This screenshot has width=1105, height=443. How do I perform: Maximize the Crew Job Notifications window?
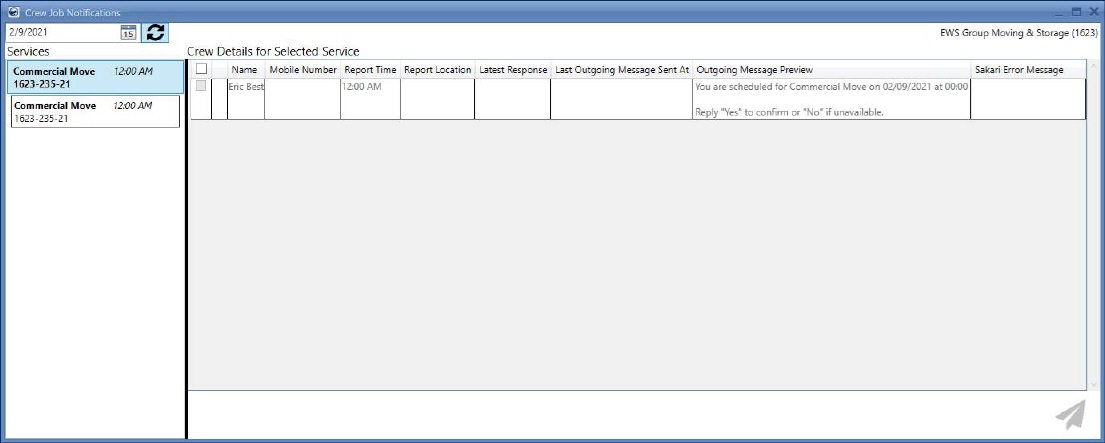pos(1076,11)
